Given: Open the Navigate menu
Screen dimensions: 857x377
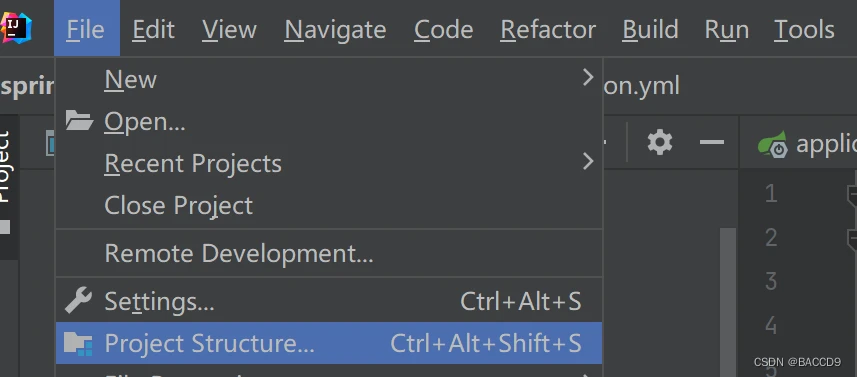Looking at the screenshot, I should tap(335, 29).
